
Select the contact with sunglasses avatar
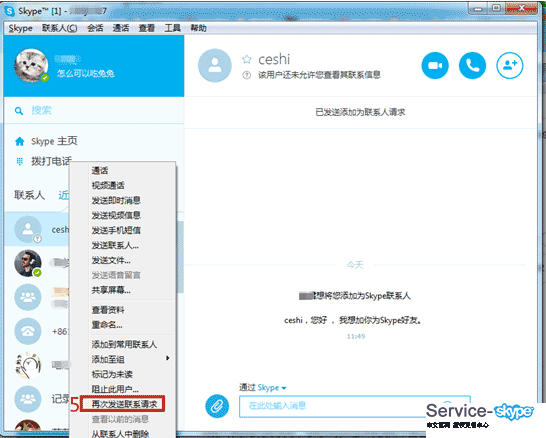[28, 263]
